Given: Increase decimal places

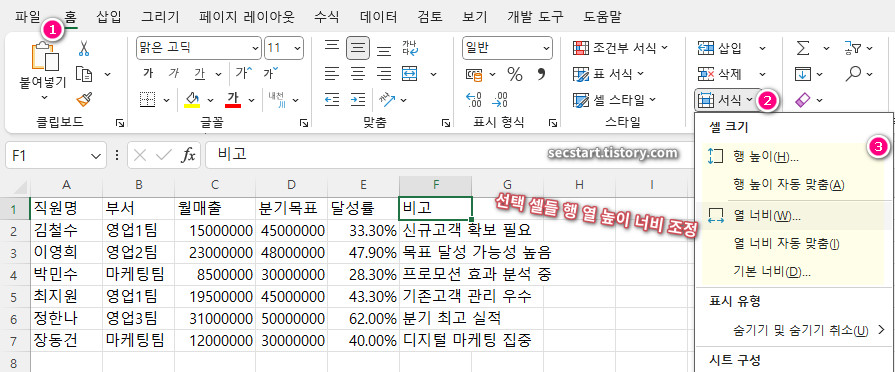Looking at the screenshot, I should pyautogui.click(x=474, y=100).
